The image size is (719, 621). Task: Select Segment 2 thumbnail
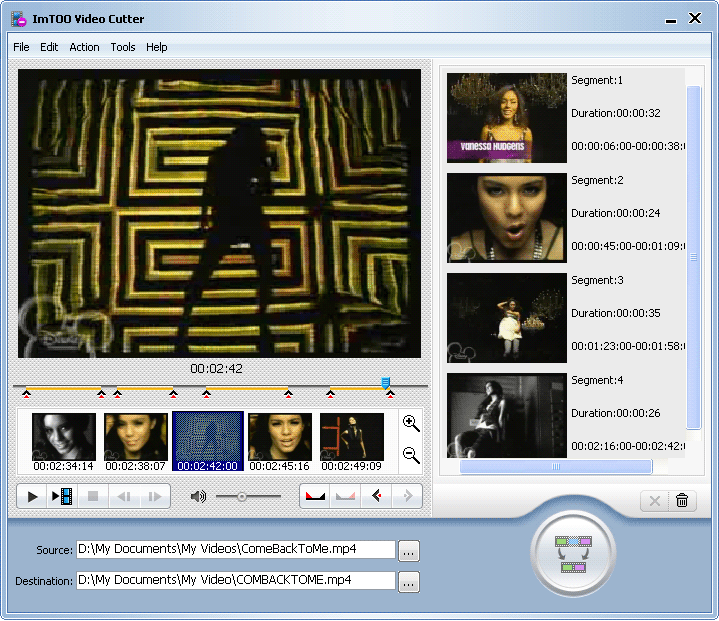(507, 218)
